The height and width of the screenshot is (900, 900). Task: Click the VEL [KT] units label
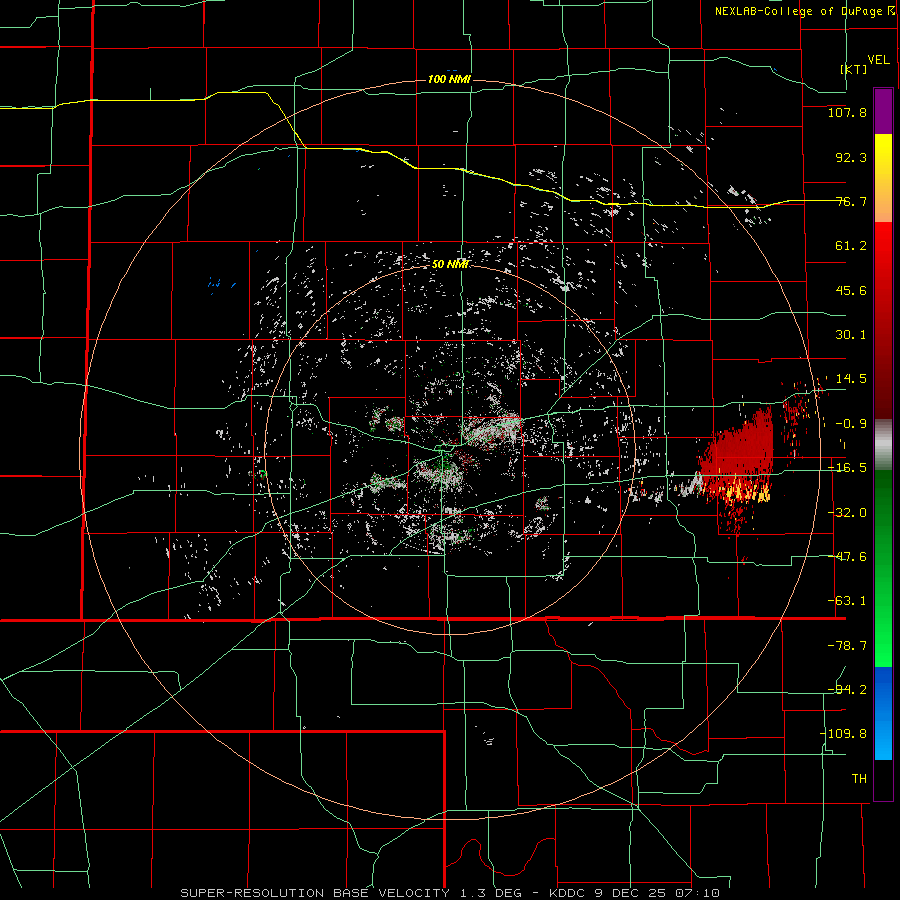864,64
